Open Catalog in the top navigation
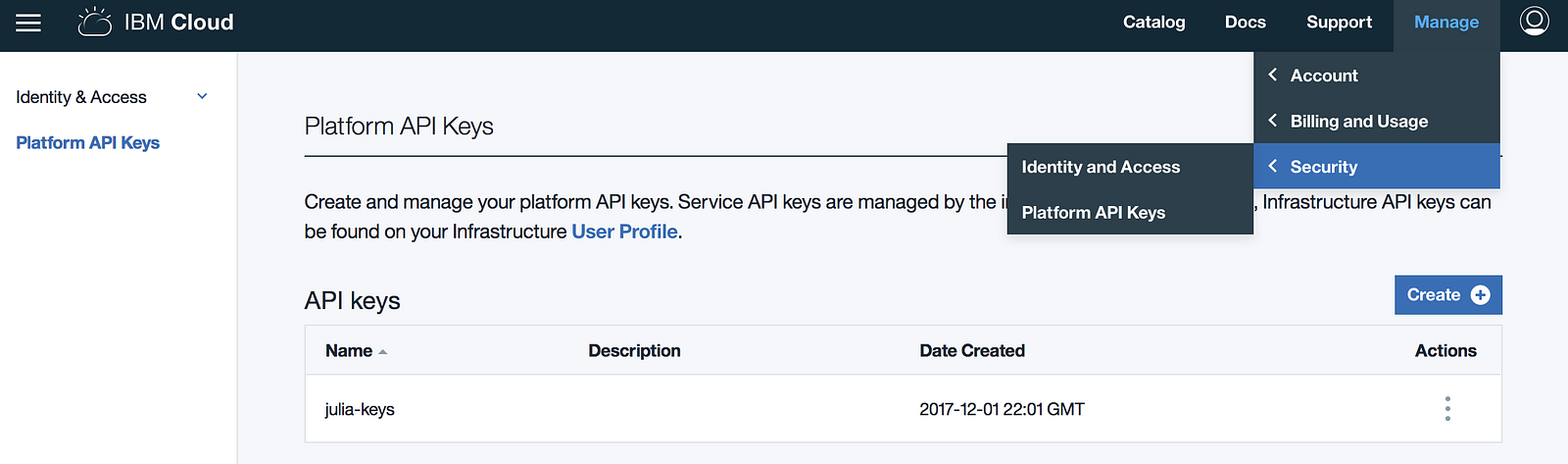This screenshot has height=464, width=1568. click(x=1153, y=23)
